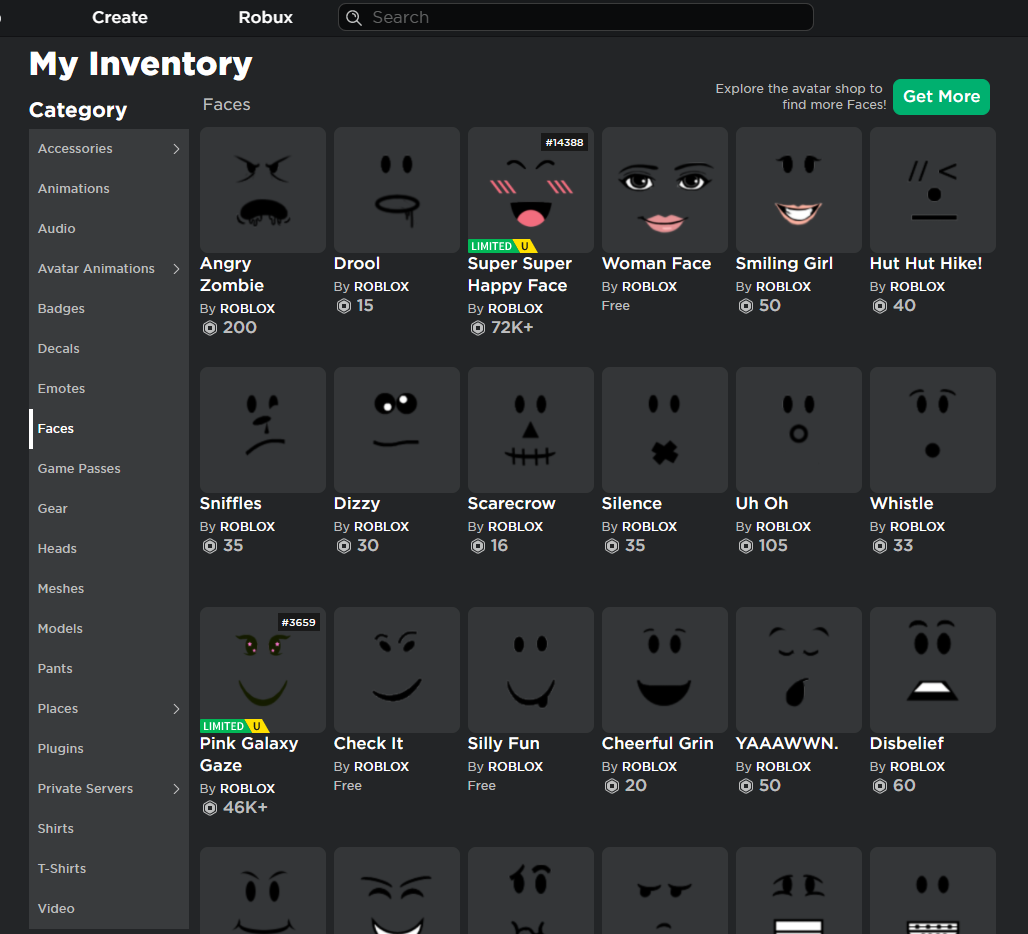
Task: Switch to the Heads category
Action: coord(109,549)
